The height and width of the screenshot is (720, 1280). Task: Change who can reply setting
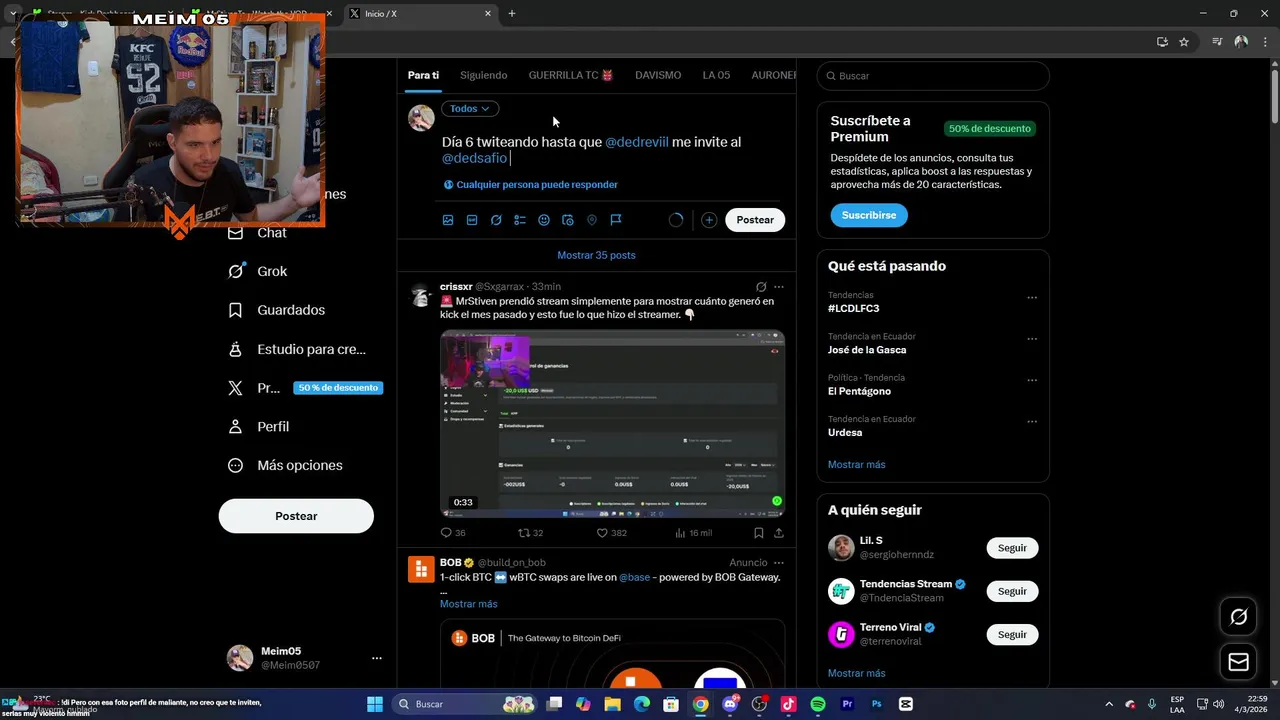pyautogui.click(x=530, y=185)
